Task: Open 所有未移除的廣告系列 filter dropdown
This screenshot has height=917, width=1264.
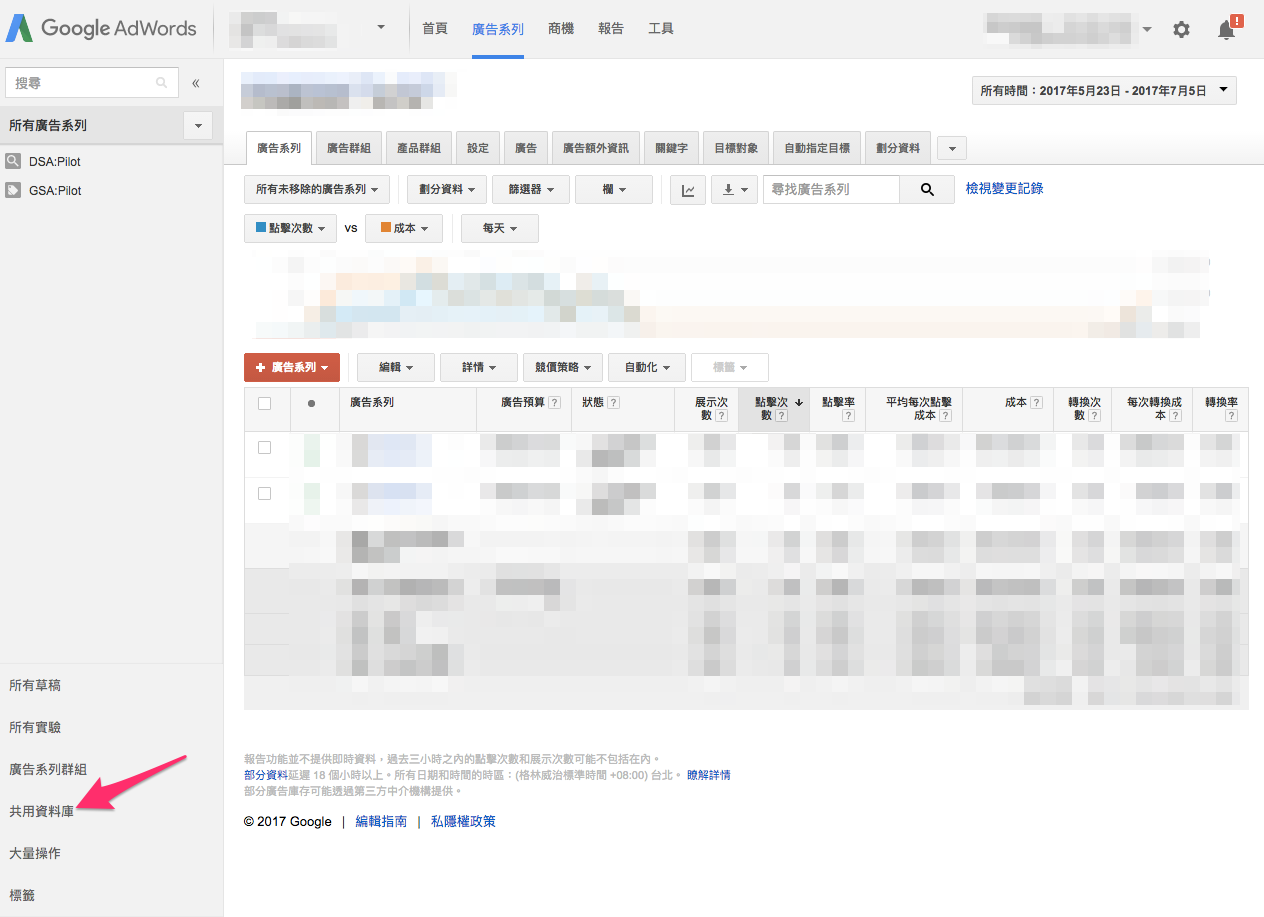Action: tap(317, 189)
